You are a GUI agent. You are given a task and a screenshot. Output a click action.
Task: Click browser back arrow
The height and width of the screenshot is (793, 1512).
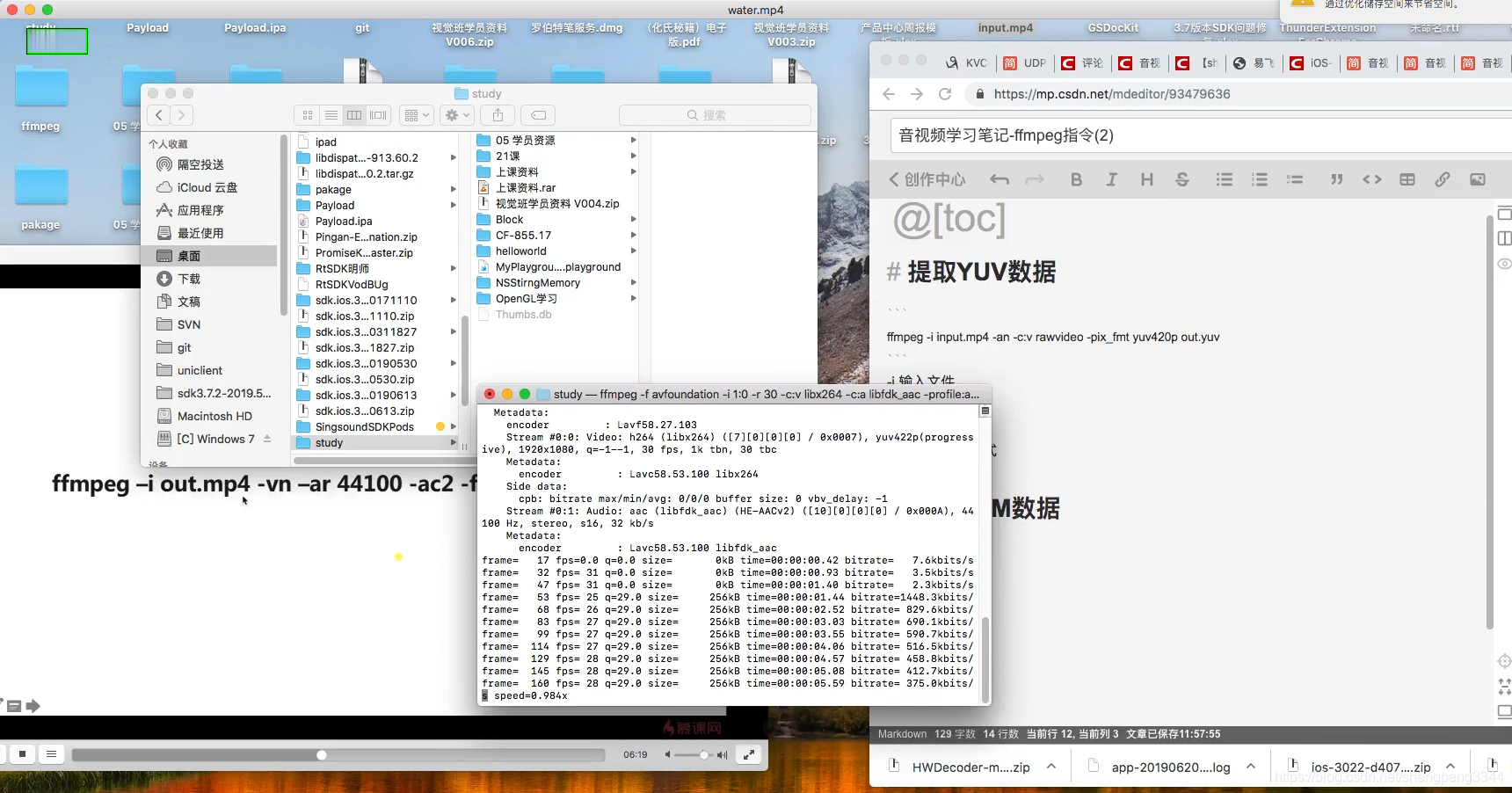tap(889, 94)
